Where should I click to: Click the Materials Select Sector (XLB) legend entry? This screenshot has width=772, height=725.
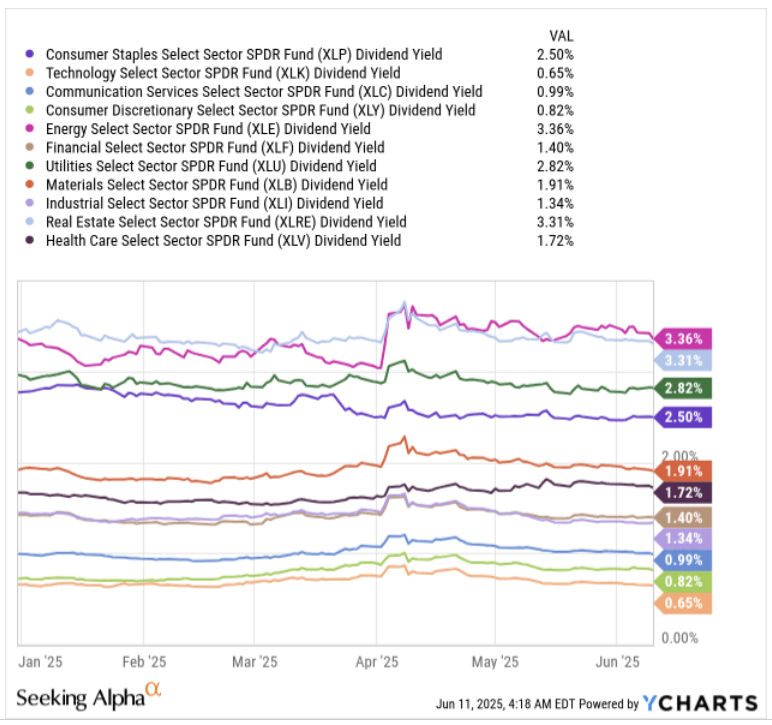click(216, 185)
